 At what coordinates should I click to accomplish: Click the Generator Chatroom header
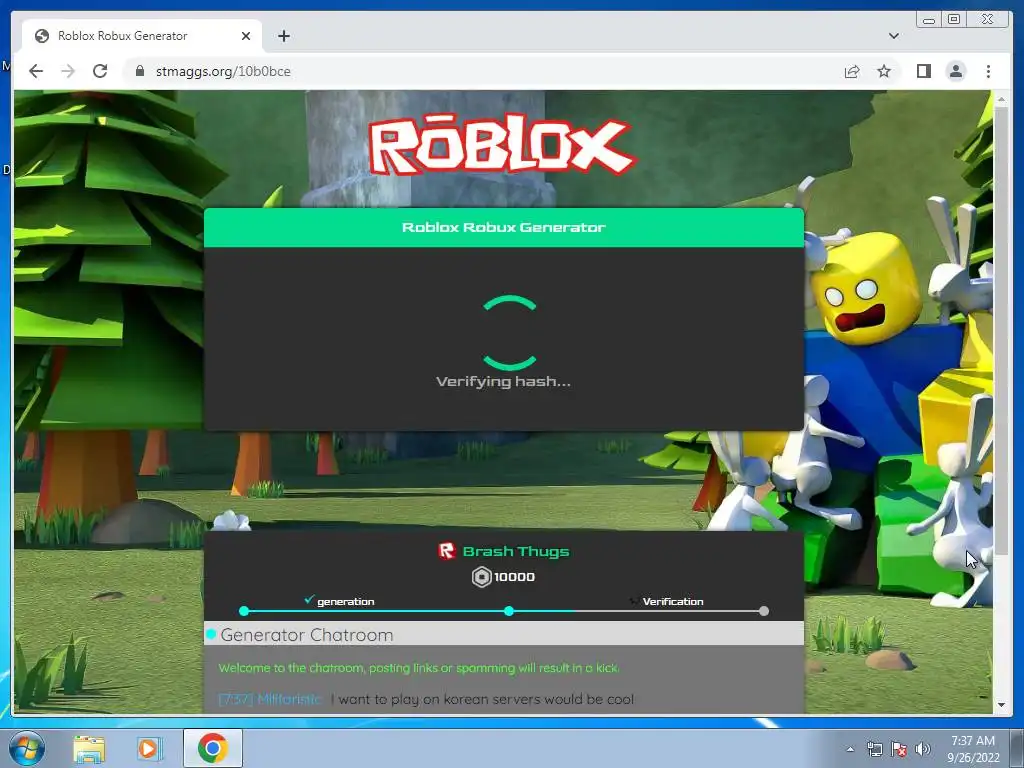(x=504, y=634)
